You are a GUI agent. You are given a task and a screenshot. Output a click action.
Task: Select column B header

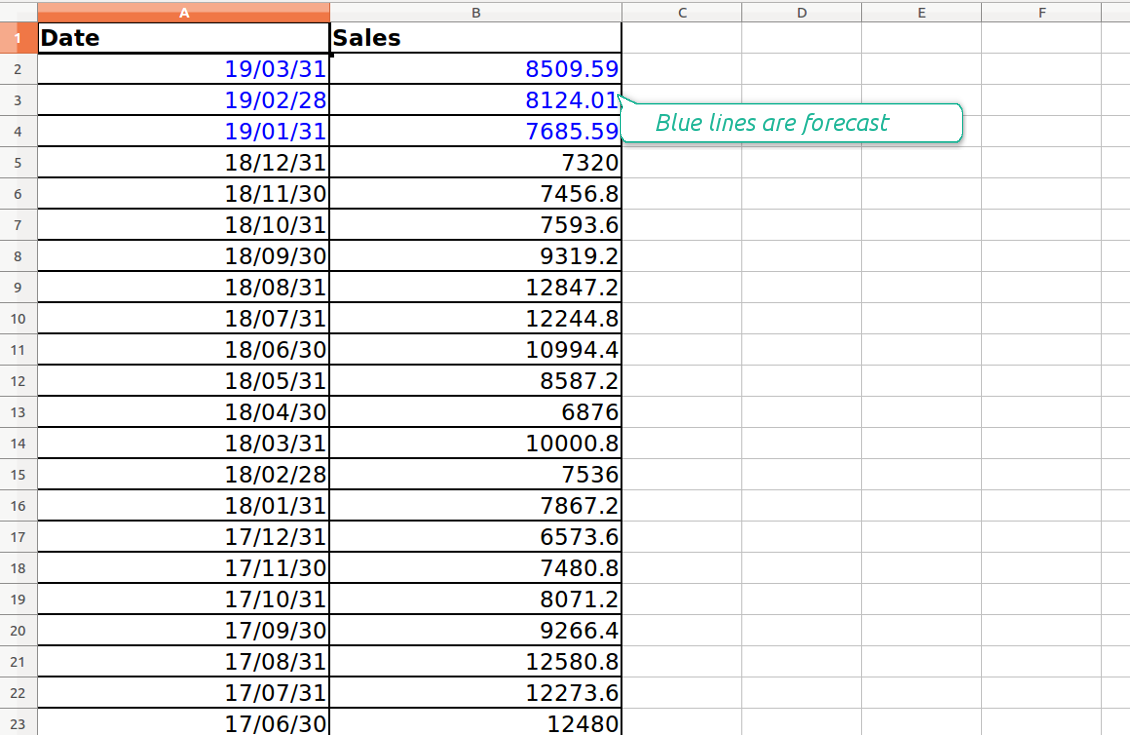(x=476, y=12)
